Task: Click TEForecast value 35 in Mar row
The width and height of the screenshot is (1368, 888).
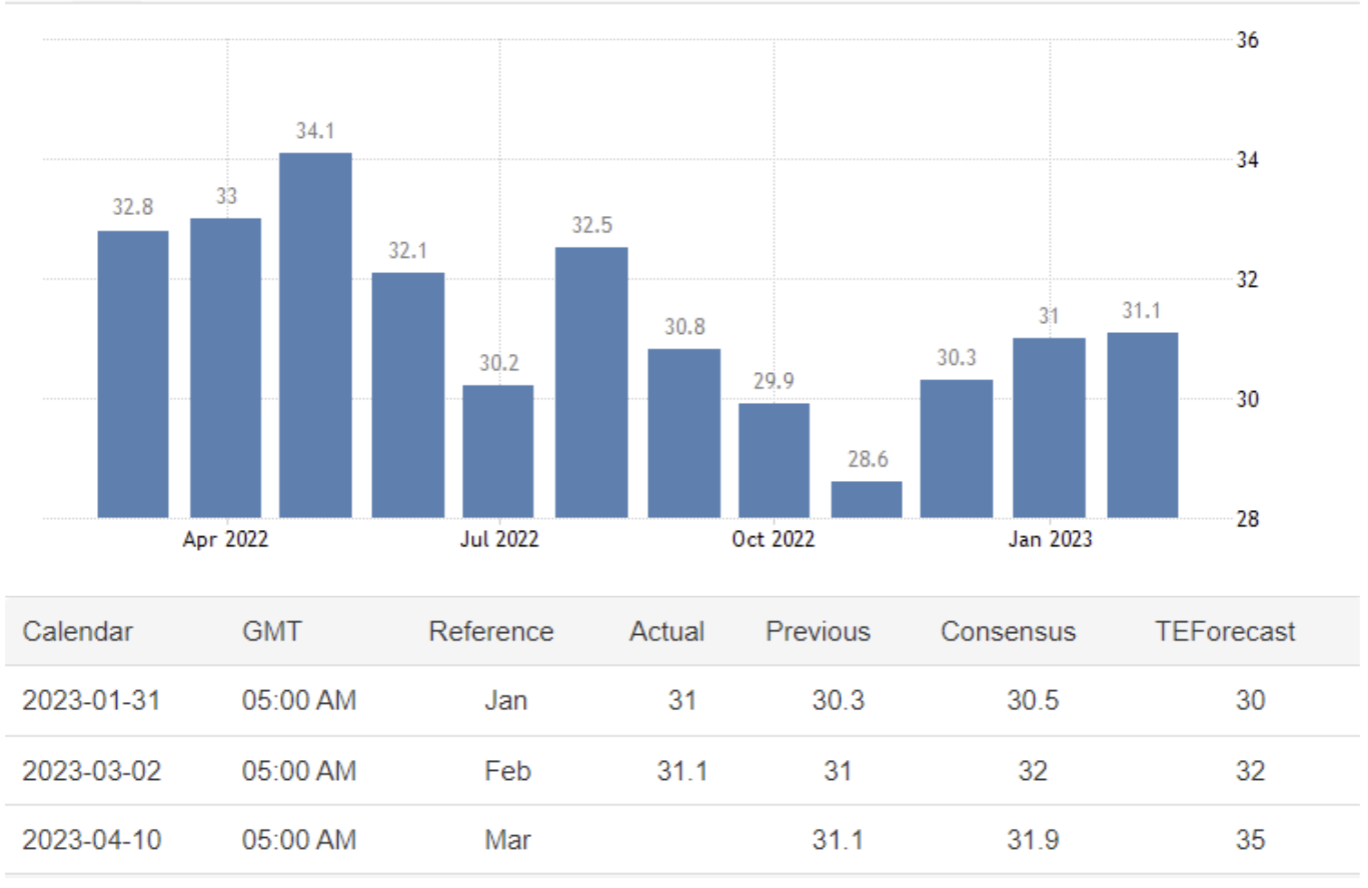Action: coord(1250,840)
